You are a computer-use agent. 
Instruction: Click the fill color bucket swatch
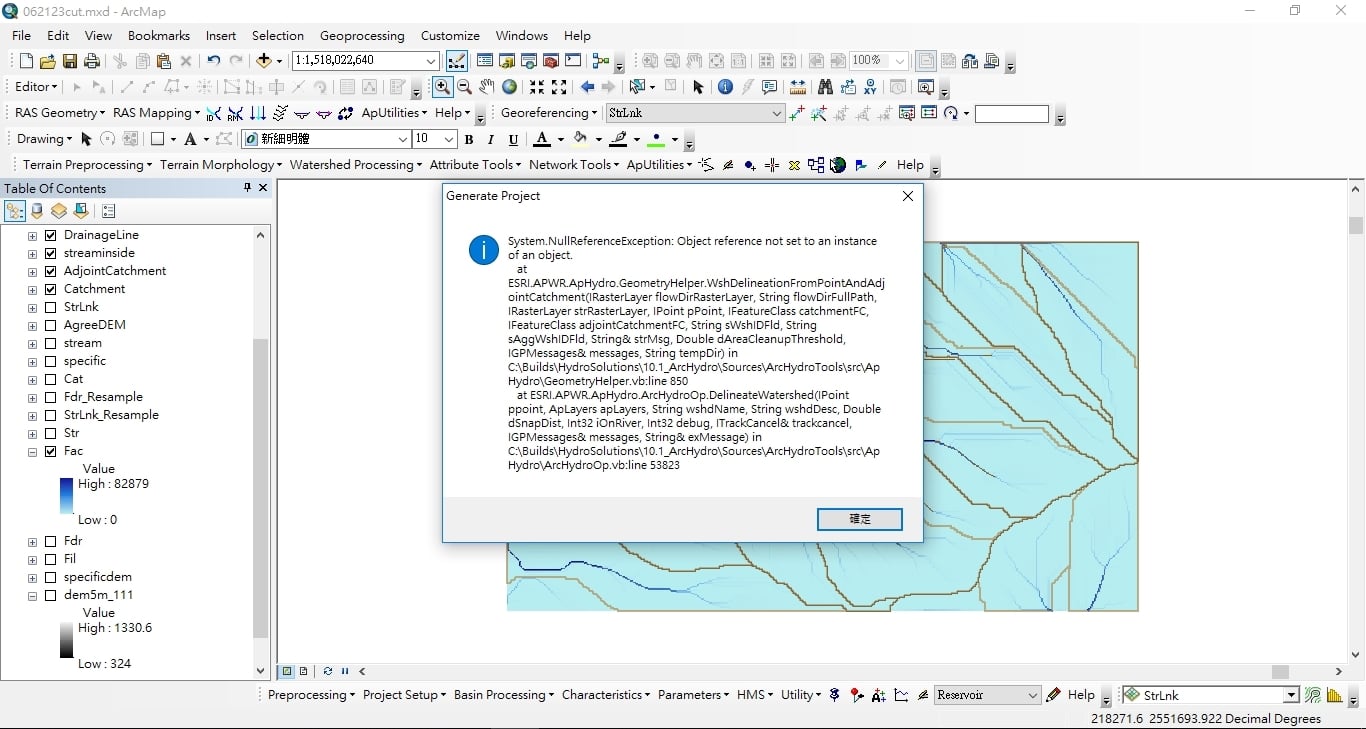(x=580, y=139)
